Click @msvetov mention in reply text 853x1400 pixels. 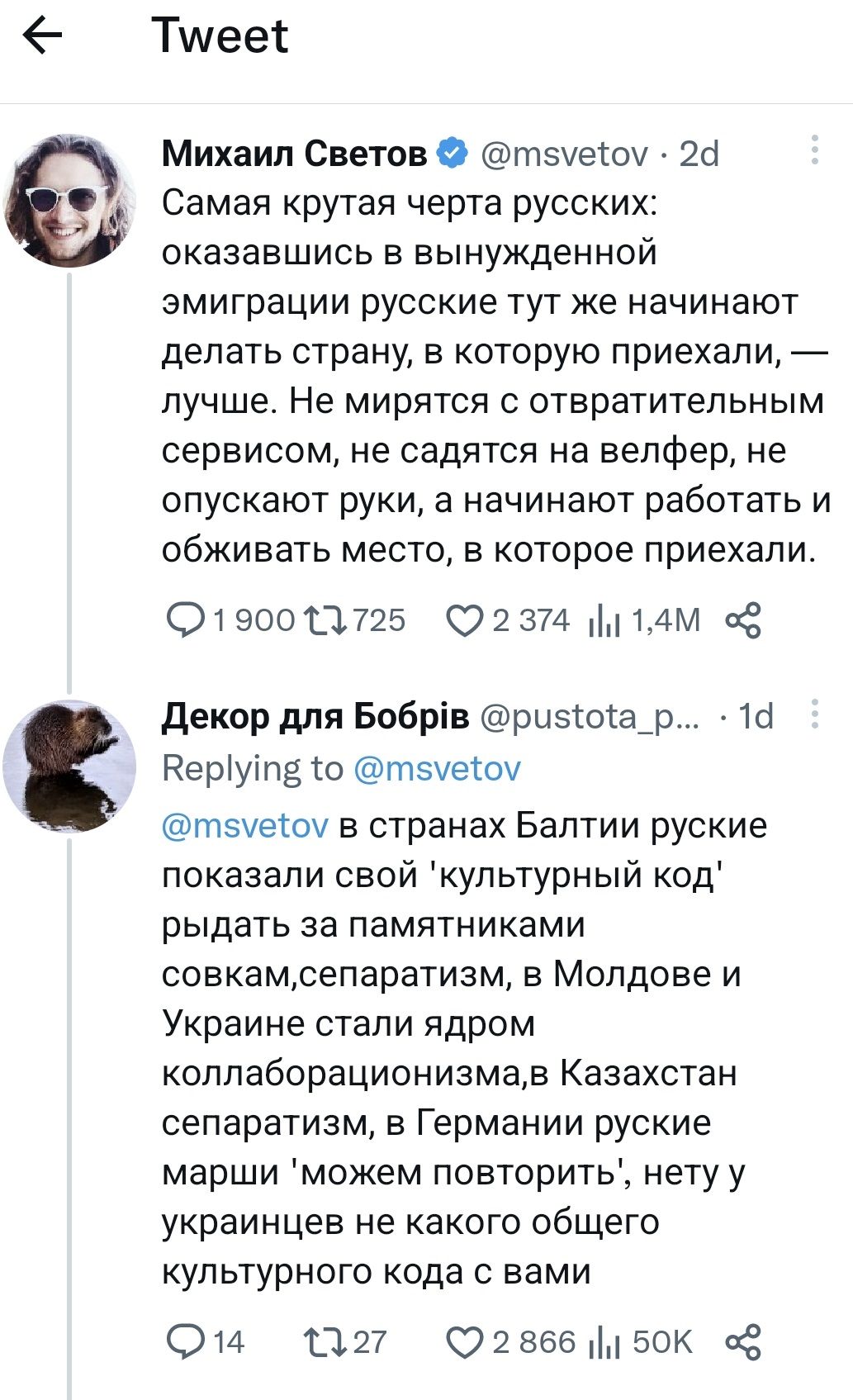[245, 825]
